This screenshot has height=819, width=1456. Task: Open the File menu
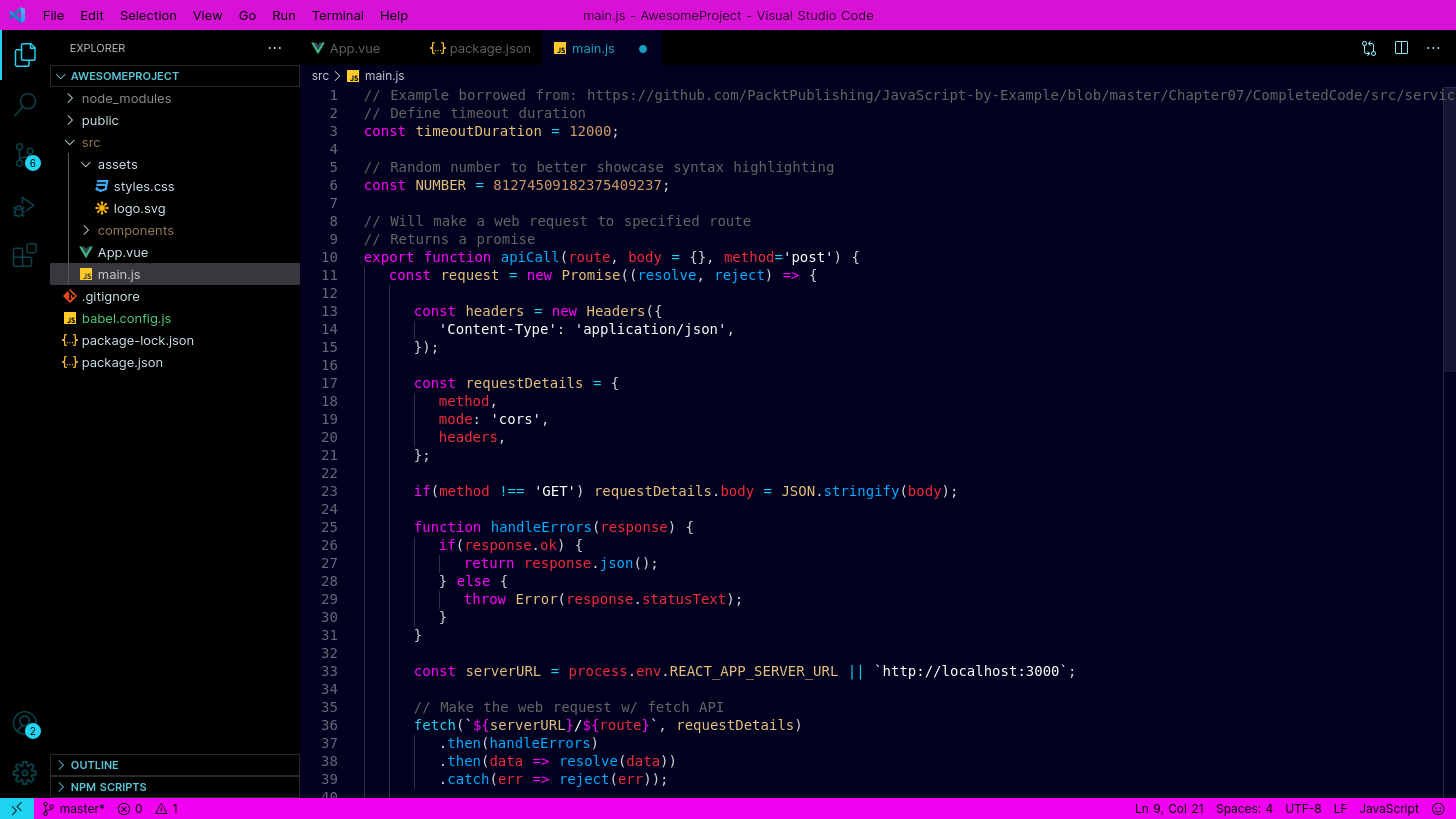[x=53, y=15]
